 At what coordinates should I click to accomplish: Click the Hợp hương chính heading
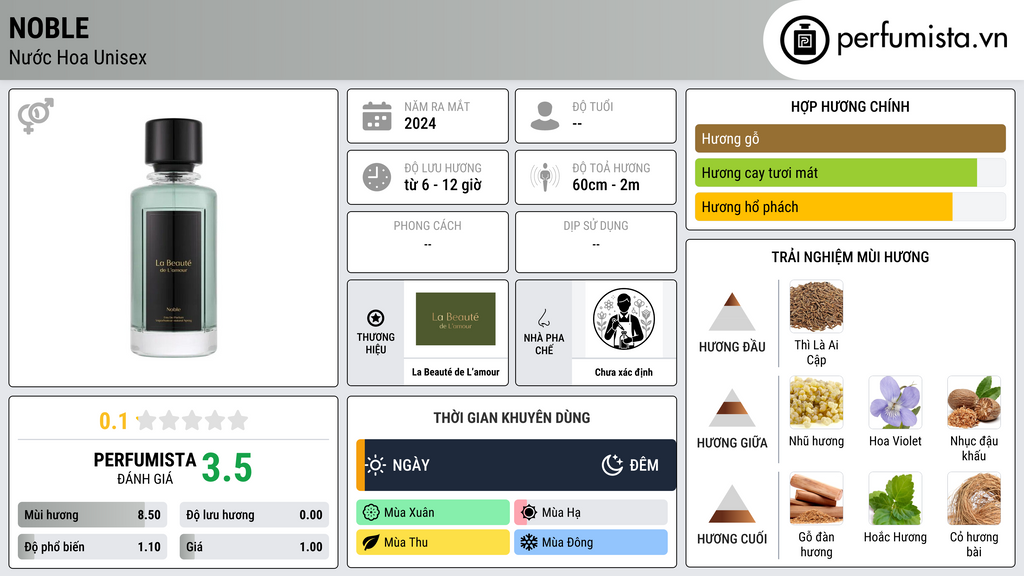850,106
